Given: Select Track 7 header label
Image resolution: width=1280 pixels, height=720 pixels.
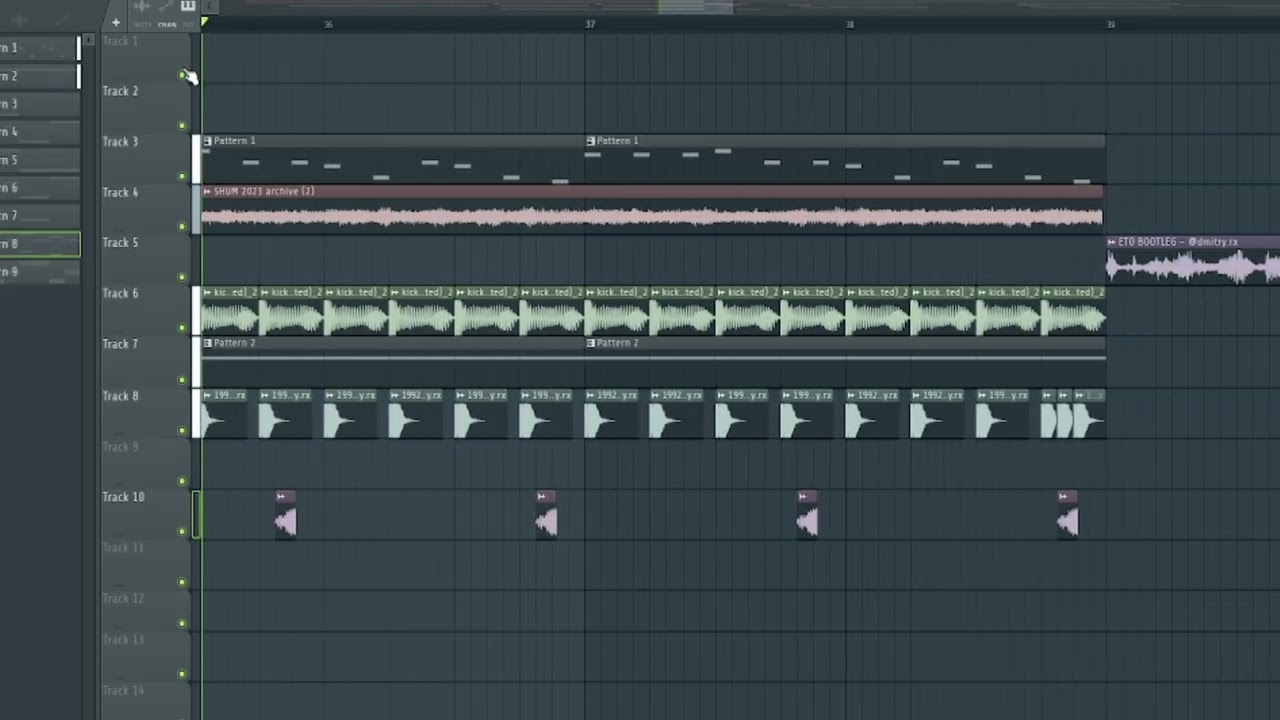Looking at the screenshot, I should pyautogui.click(x=120, y=344).
